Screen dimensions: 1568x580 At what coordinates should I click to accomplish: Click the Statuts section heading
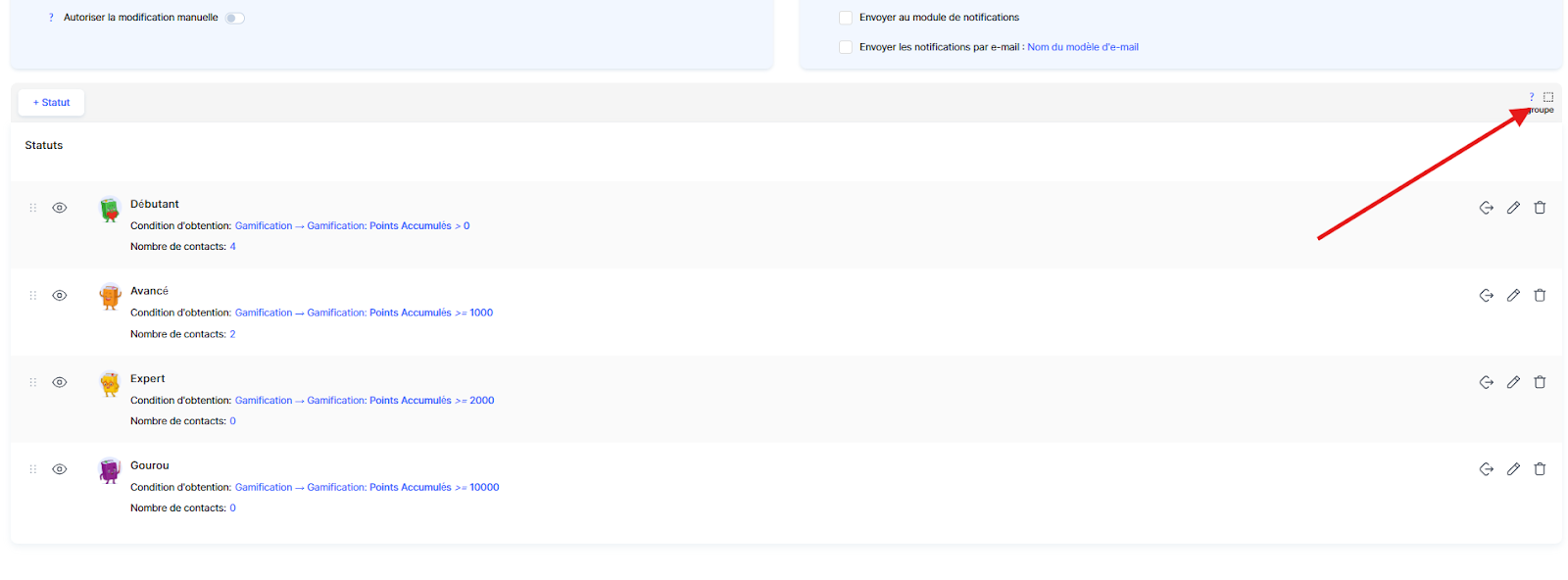point(44,145)
